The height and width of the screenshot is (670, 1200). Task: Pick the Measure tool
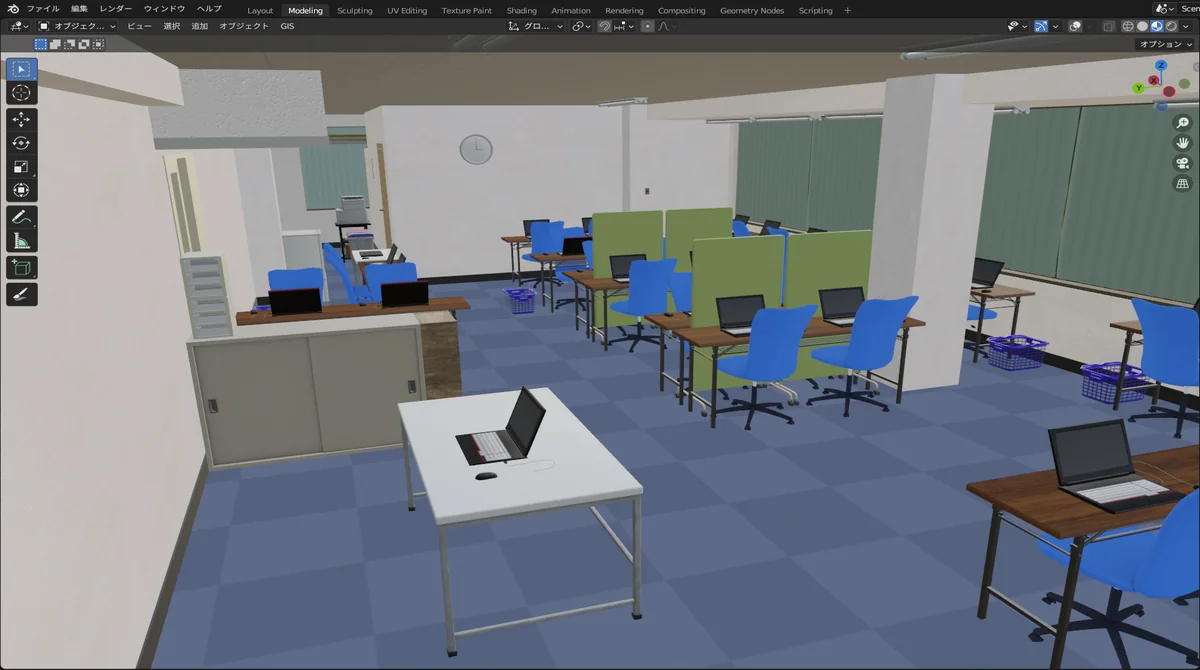click(x=21, y=240)
